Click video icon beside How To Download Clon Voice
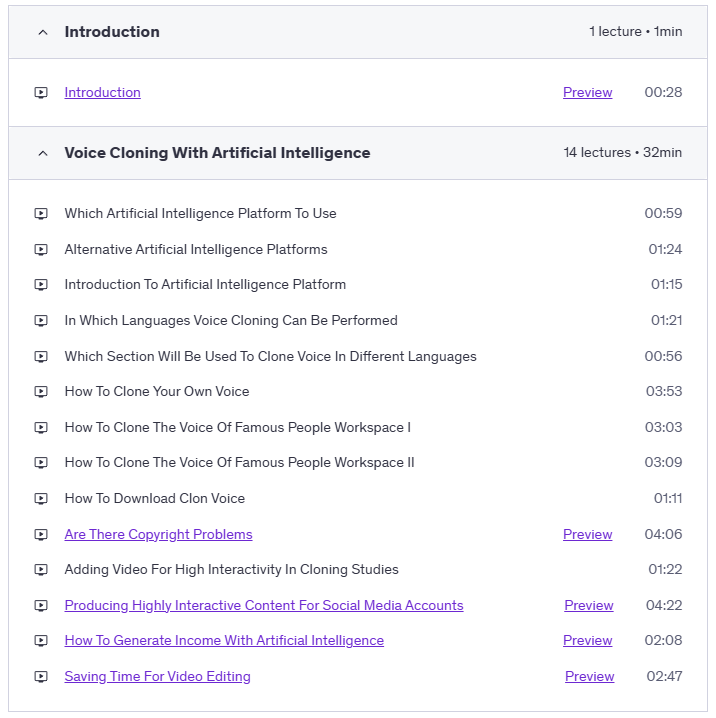The image size is (716, 718). [41, 499]
